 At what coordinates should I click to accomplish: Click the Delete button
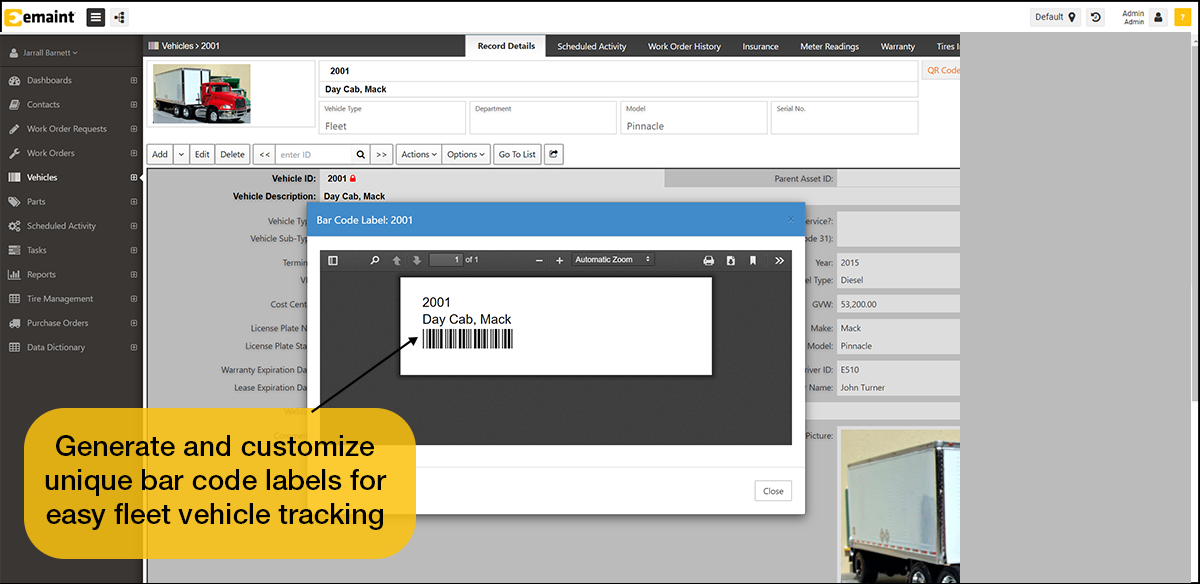[x=232, y=154]
